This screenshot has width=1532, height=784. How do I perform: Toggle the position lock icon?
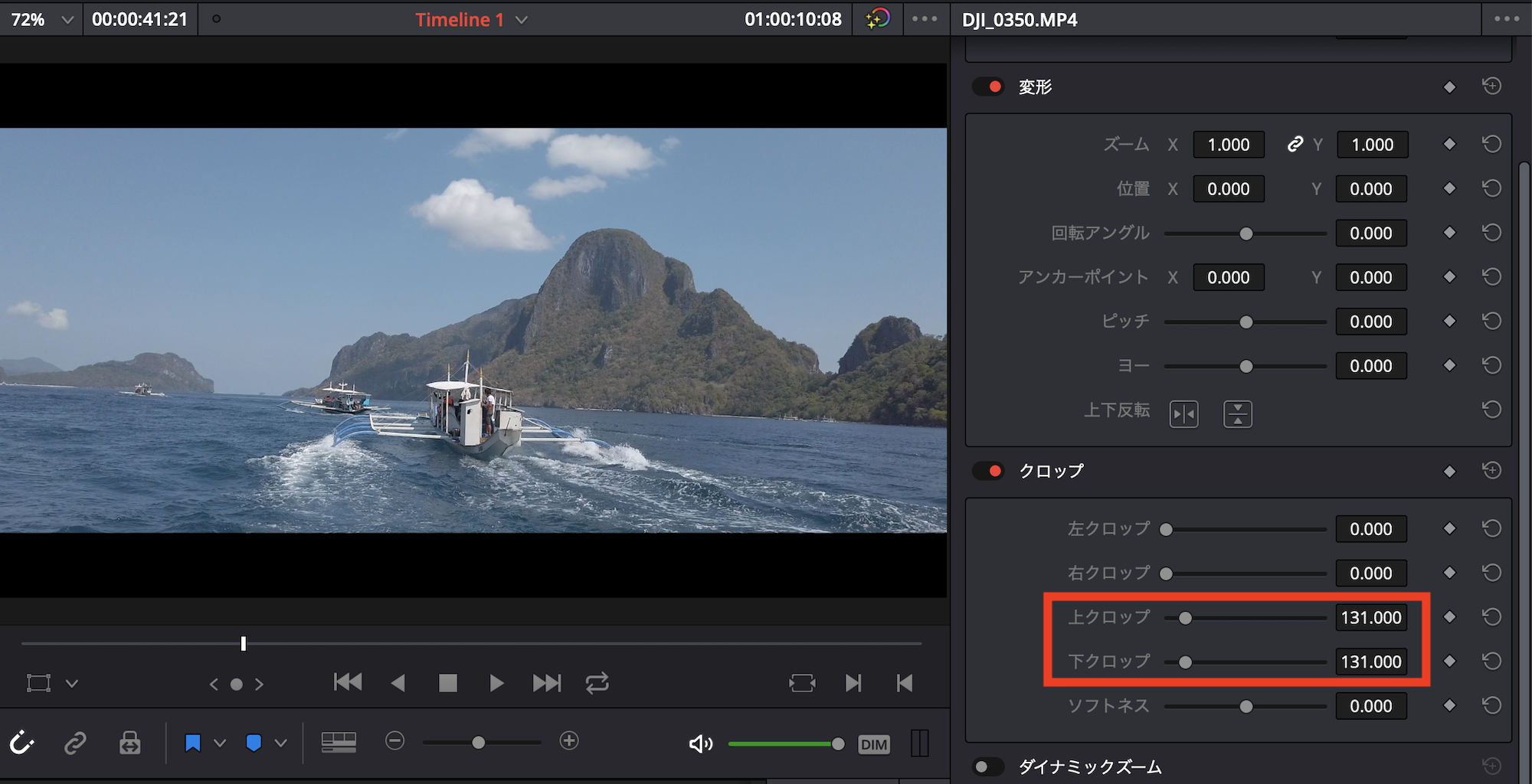(x=129, y=743)
